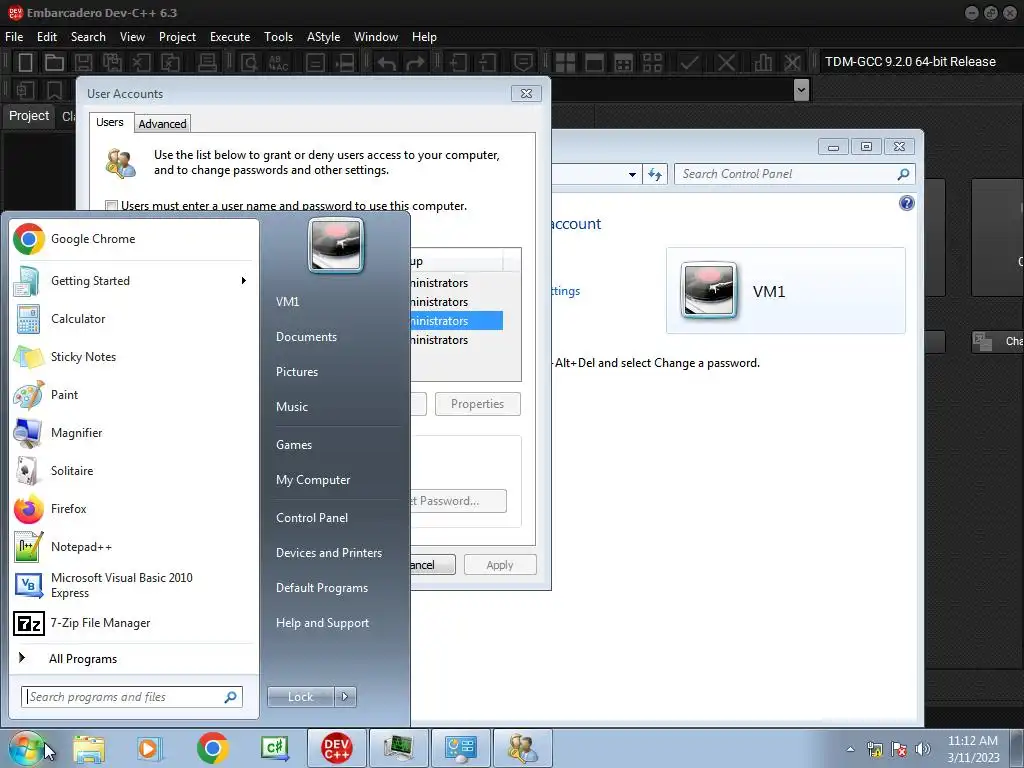This screenshot has height=768, width=1024.
Task: Open the Execute menu
Action: (230, 37)
